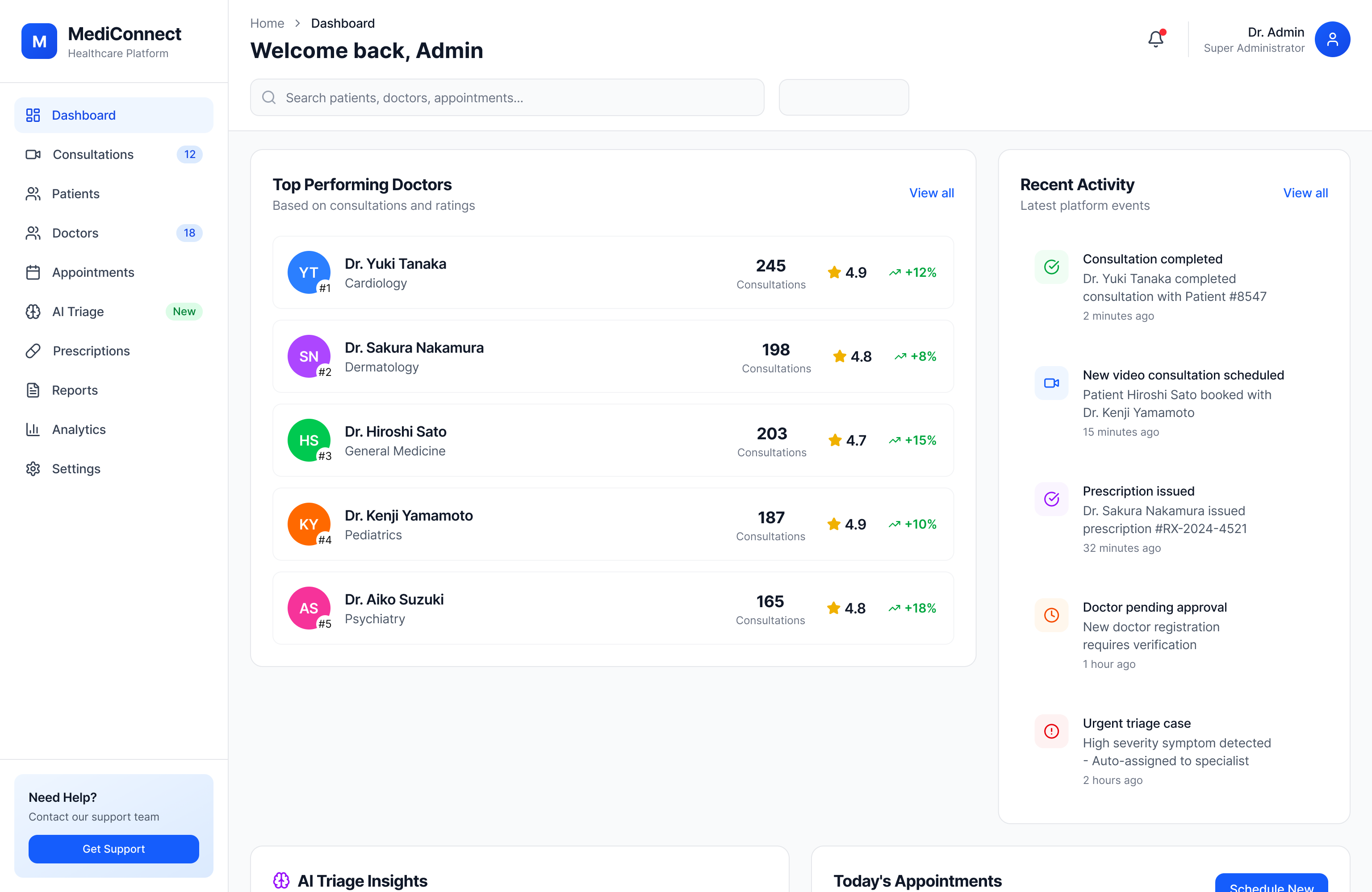Image resolution: width=1372 pixels, height=892 pixels.
Task: Click the Analytics chart icon
Action: coord(33,429)
